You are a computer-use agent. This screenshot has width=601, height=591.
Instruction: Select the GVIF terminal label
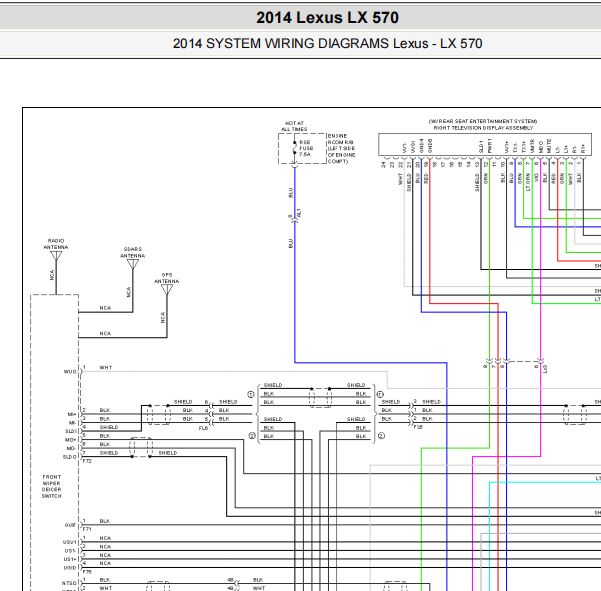coord(71,525)
